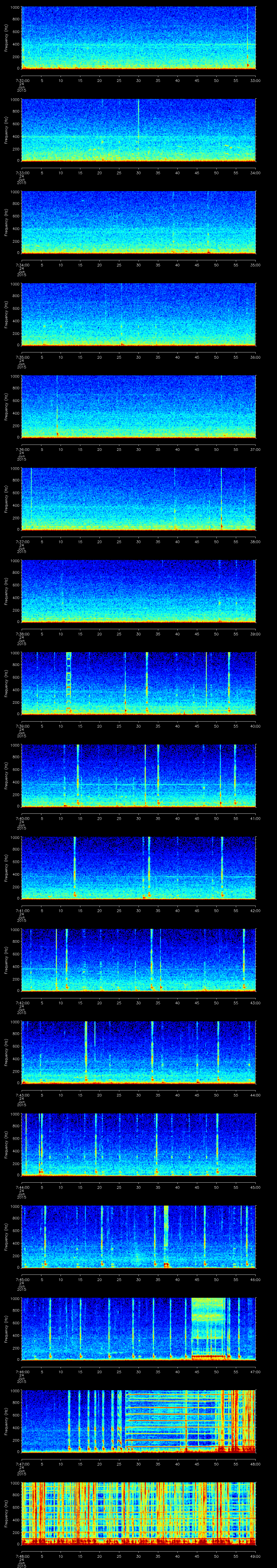Select the 7:42:00 start time label
277x1568 pixels.
(22, 1003)
